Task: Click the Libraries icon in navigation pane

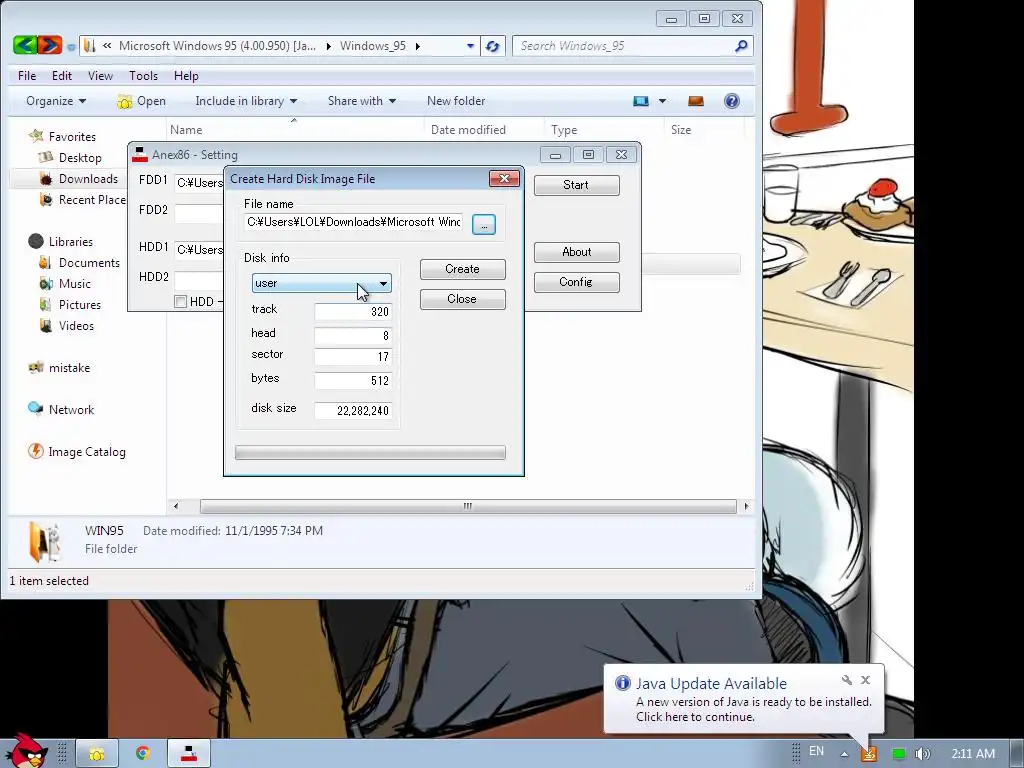Action: [x=36, y=242]
